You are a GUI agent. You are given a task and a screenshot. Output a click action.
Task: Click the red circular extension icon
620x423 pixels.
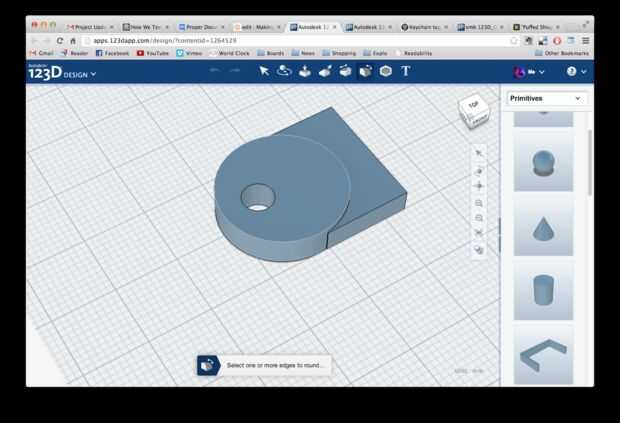click(x=557, y=40)
